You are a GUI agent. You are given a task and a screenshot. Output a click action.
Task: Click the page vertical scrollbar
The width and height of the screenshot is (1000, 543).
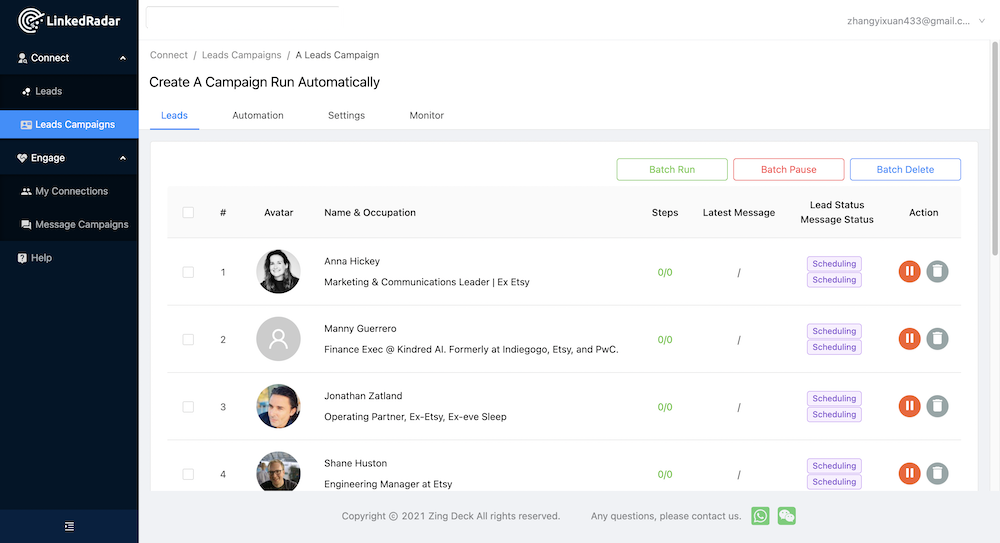(995, 150)
